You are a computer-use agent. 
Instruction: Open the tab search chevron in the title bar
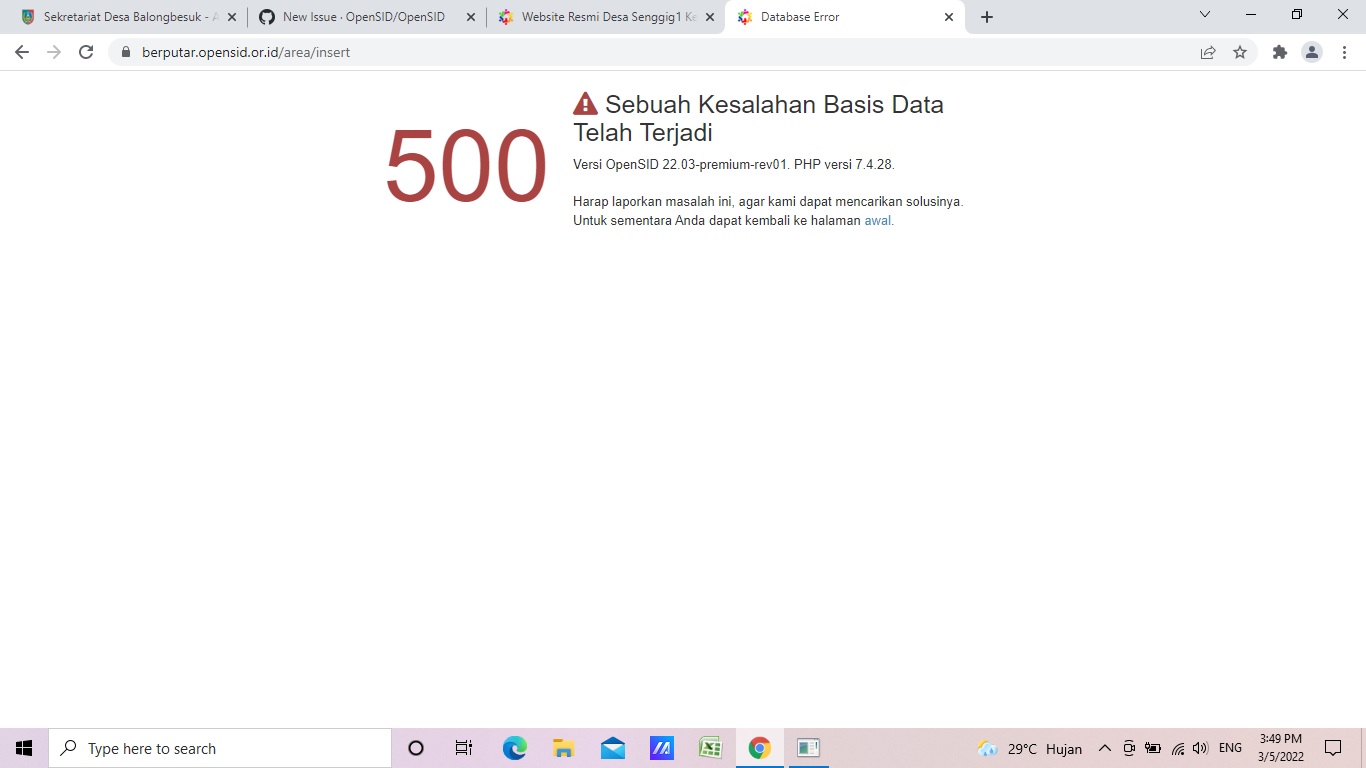point(1205,14)
